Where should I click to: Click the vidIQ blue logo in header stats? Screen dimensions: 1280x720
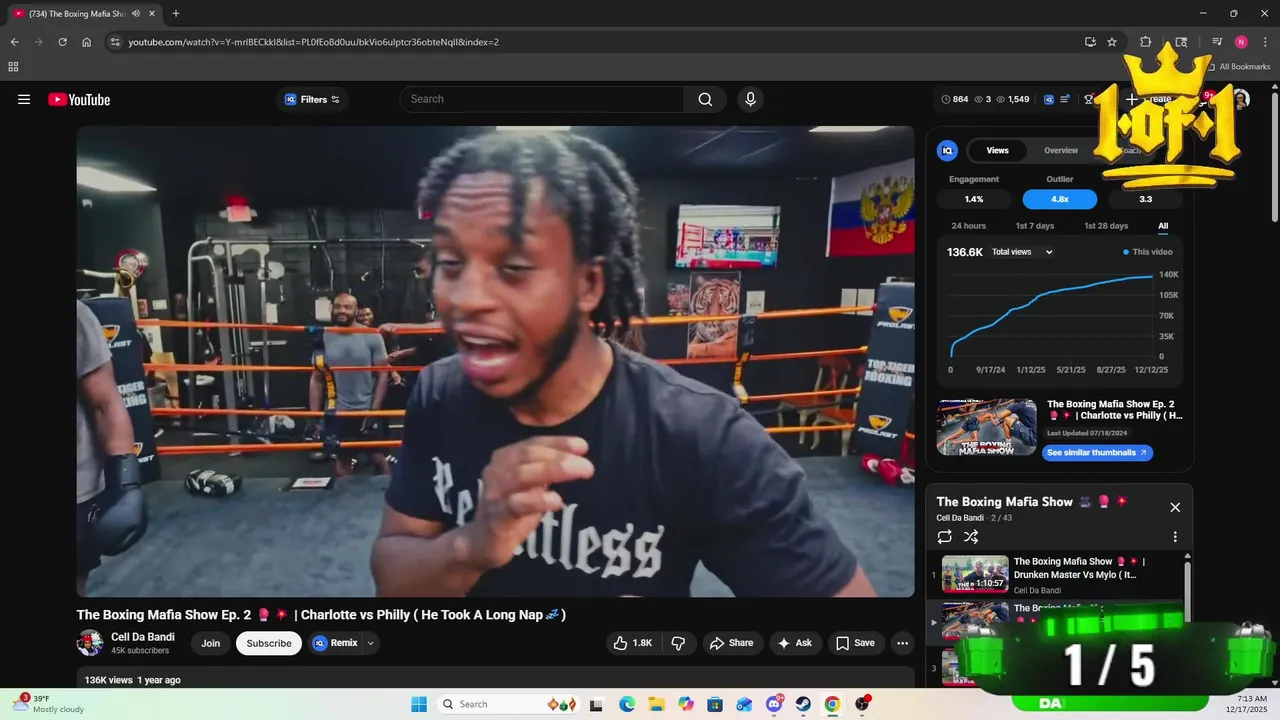click(1049, 99)
